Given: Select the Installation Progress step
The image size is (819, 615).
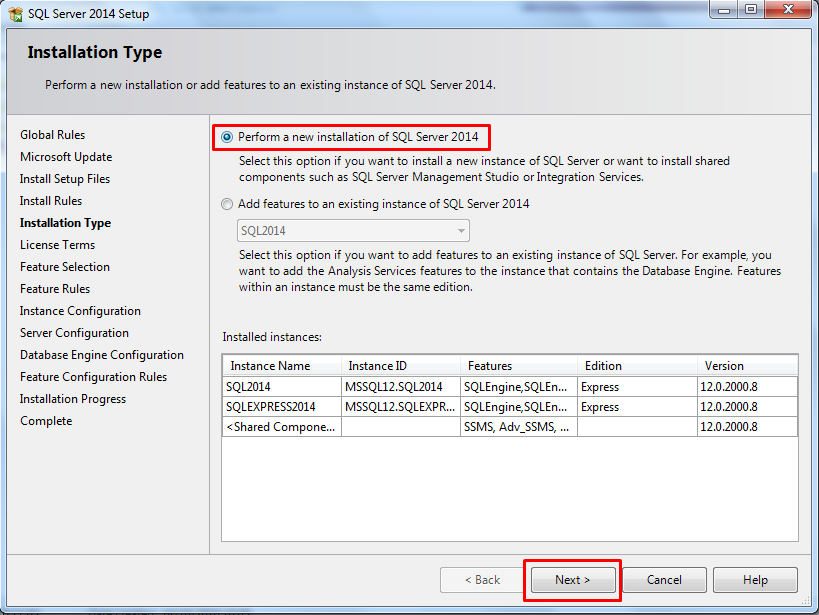Looking at the screenshot, I should tap(73, 399).
